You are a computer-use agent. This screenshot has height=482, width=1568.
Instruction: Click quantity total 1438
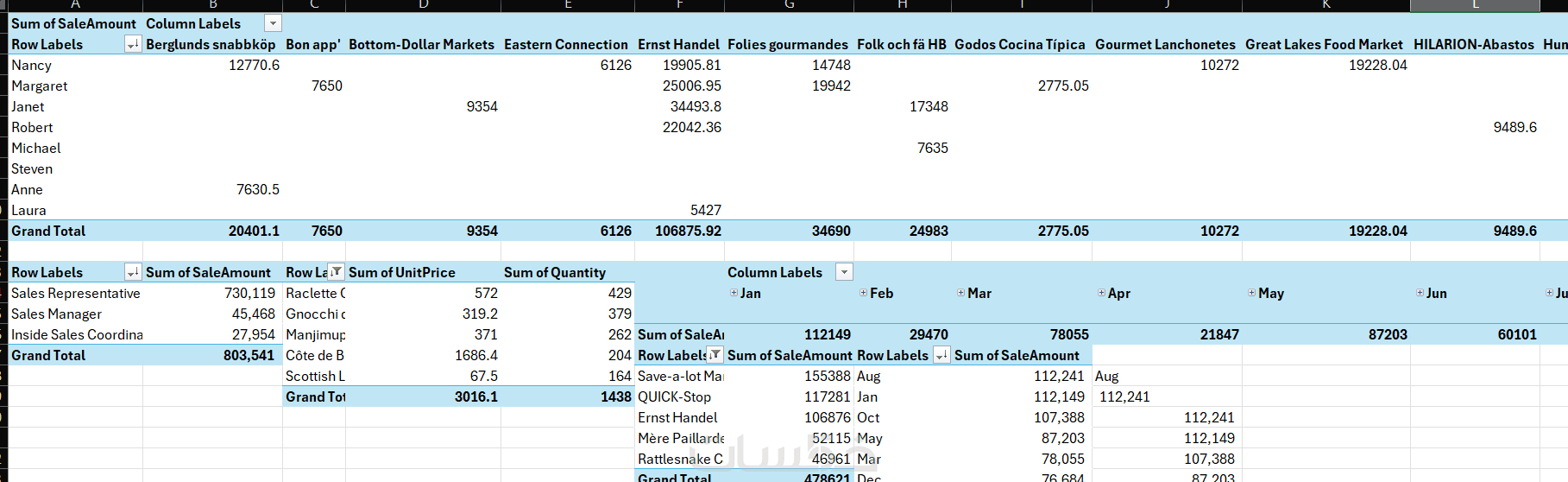click(x=616, y=396)
